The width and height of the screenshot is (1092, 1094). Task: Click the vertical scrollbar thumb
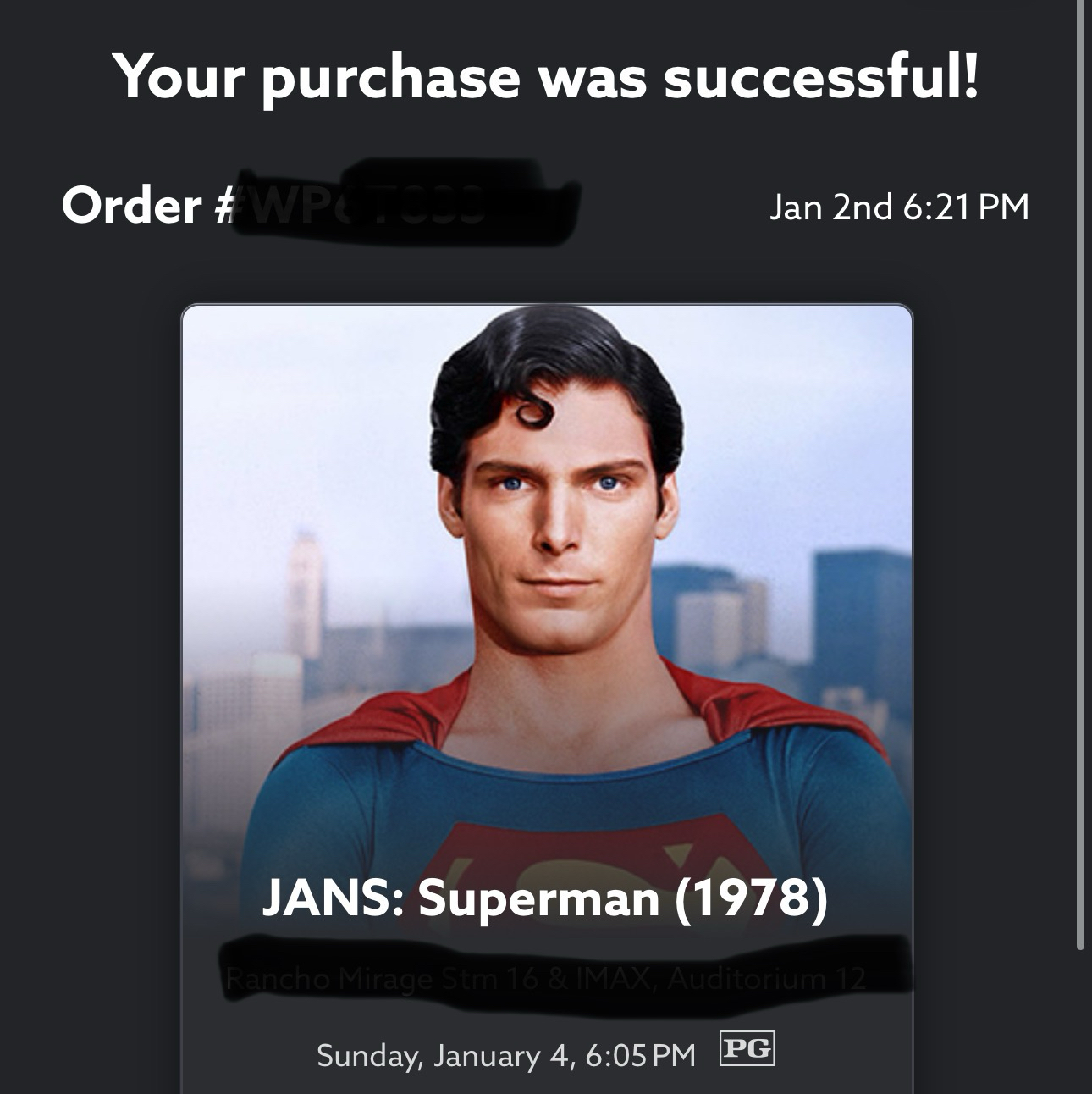pyautogui.click(x=1080, y=474)
